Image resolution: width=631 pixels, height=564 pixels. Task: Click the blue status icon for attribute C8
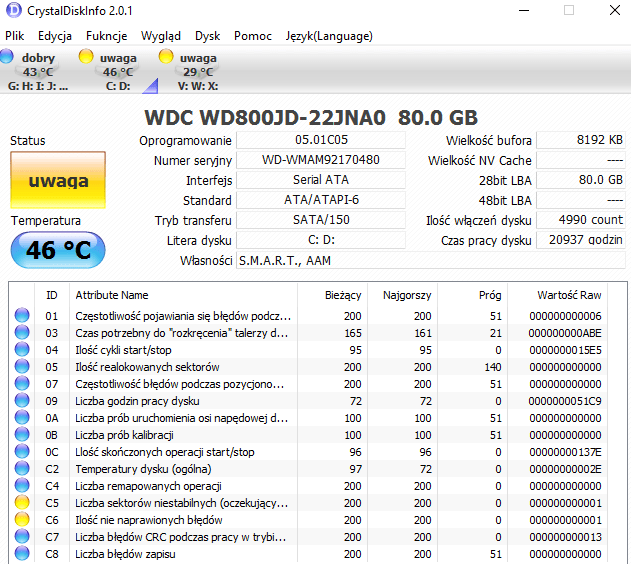(x=22, y=554)
